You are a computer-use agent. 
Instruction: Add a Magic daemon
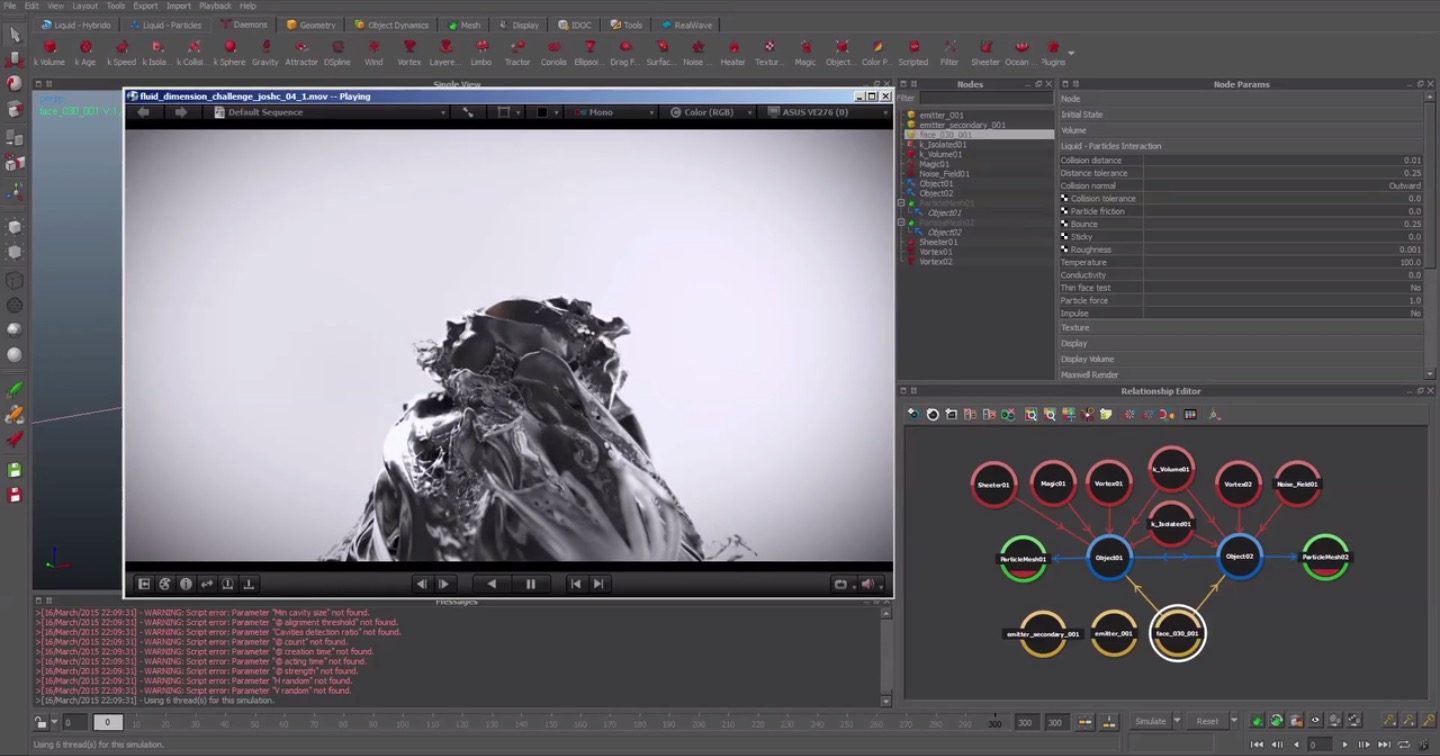[805, 53]
